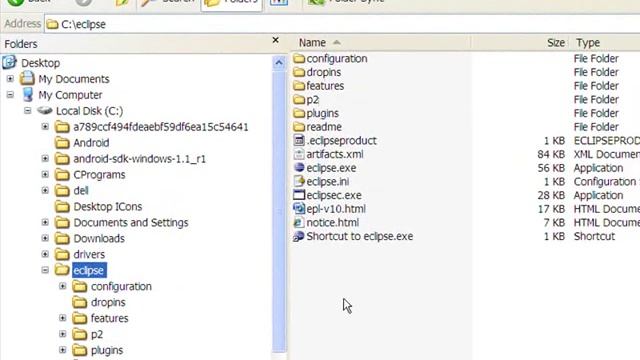Expand the drivers folder node
This screenshot has width=640, height=360.
point(45,254)
